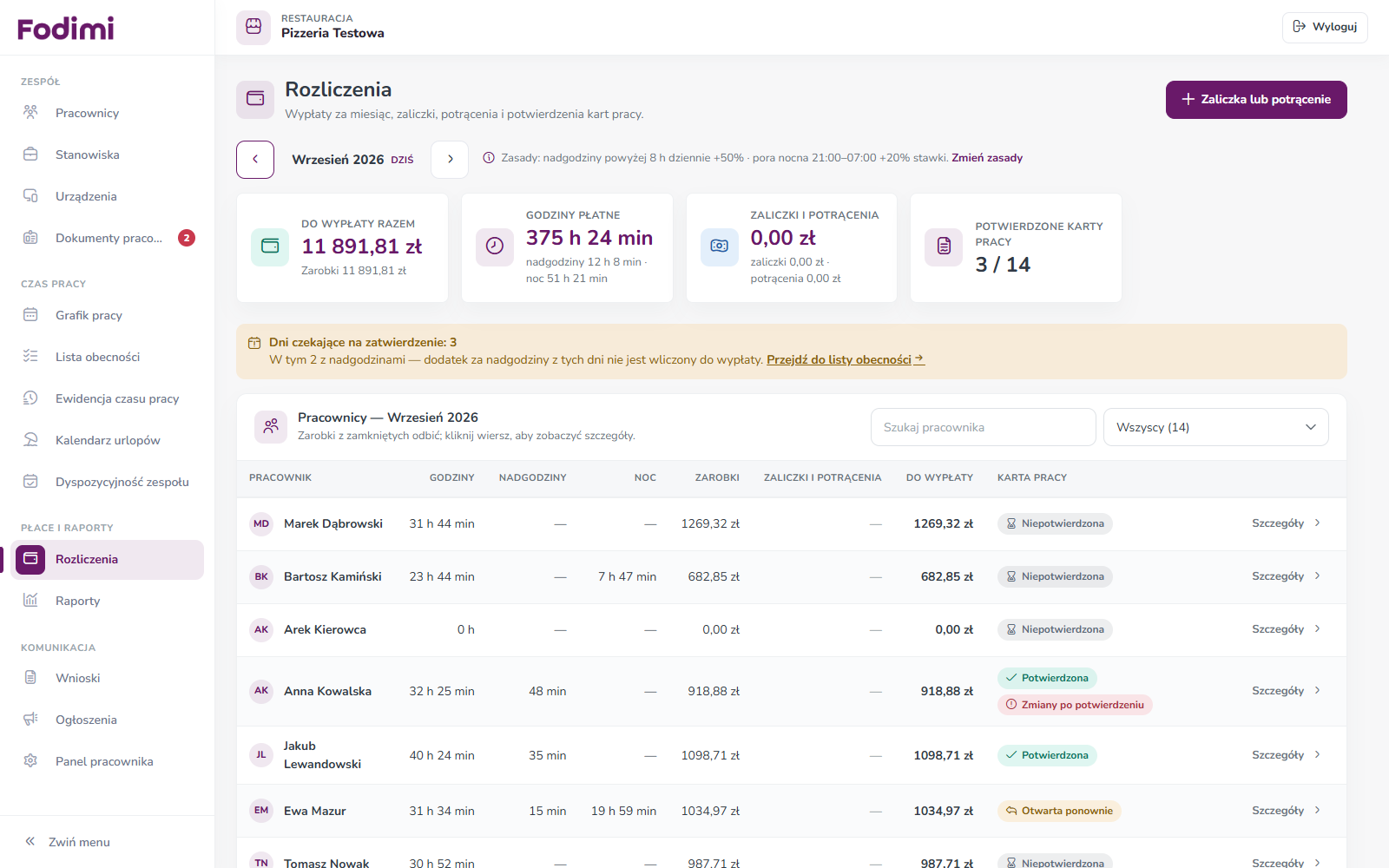Focus the Szukaj pracownika search field
Viewport: 1389px width, 868px height.
(x=984, y=427)
